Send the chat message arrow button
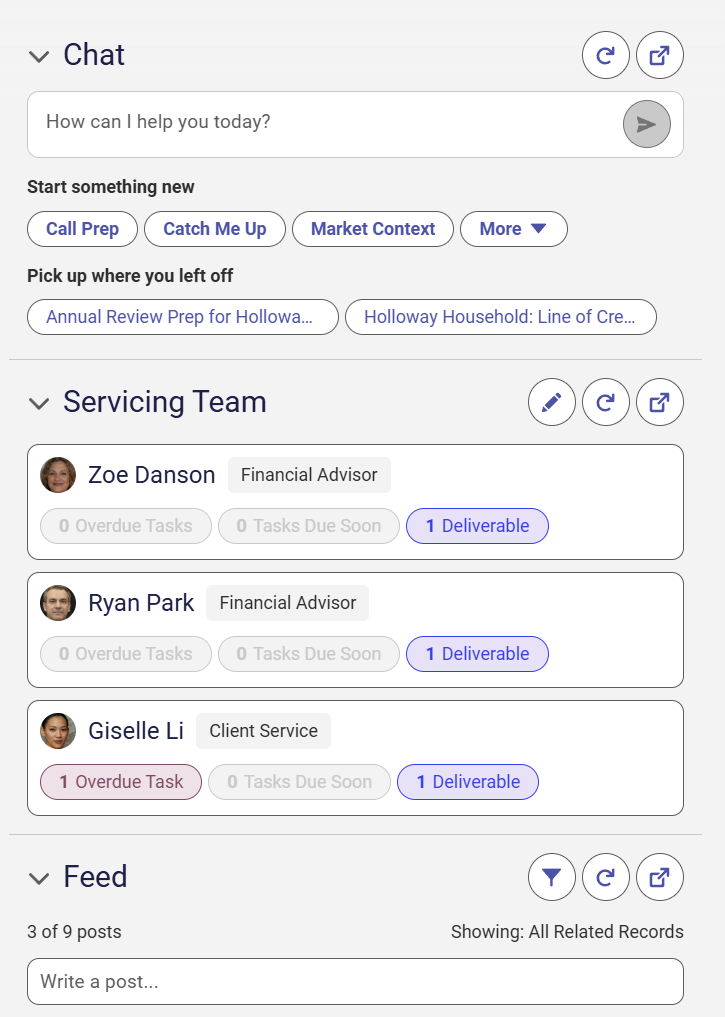The height and width of the screenshot is (1017, 725). point(647,124)
